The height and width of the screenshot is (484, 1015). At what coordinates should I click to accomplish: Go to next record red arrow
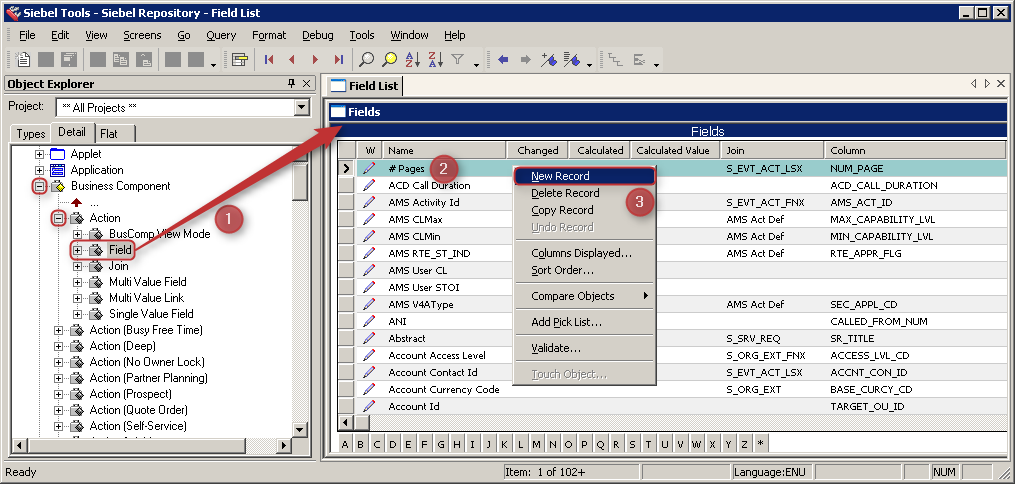(x=315, y=60)
